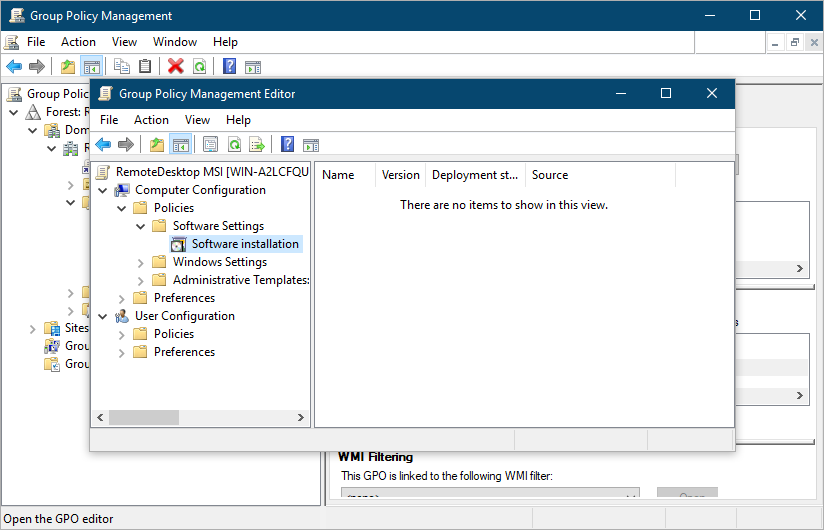Click the Help icon in Editor toolbar
Image resolution: width=824 pixels, height=530 pixels.
[287, 144]
